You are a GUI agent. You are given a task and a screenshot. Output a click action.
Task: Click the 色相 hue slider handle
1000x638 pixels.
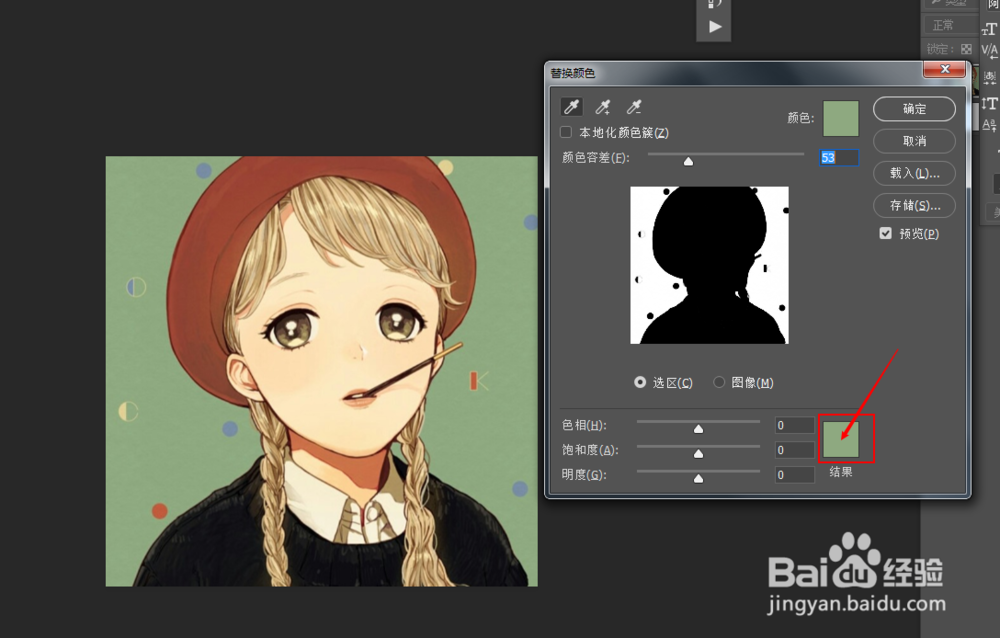click(698, 429)
